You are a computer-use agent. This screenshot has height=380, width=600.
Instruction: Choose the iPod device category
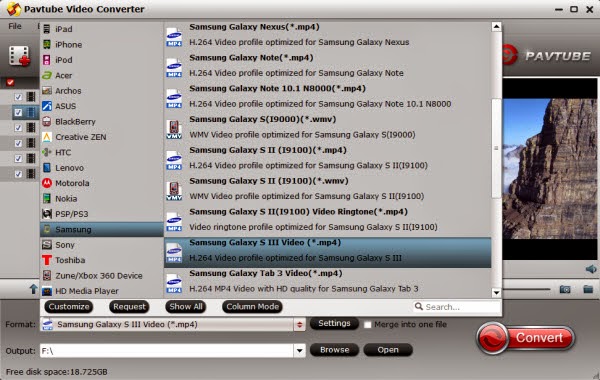(101, 60)
